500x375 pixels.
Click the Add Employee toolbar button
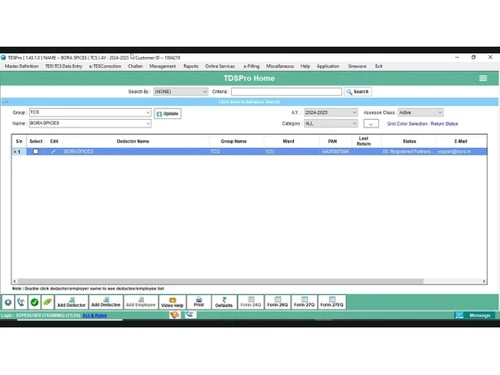(x=141, y=302)
